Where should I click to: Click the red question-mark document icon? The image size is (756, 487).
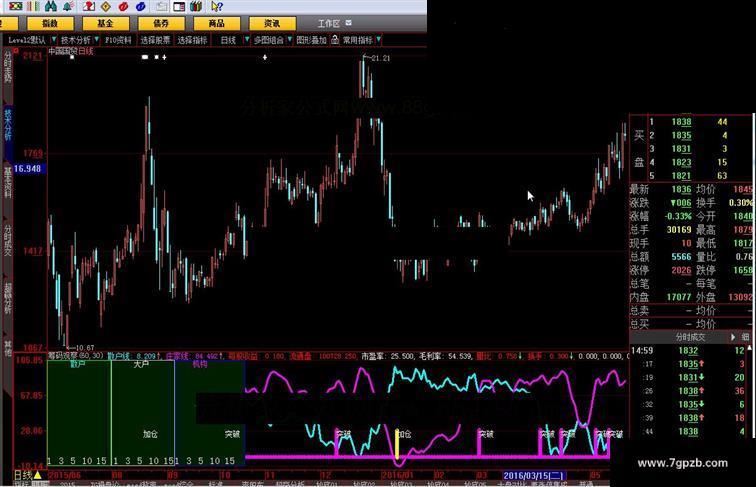89,6
